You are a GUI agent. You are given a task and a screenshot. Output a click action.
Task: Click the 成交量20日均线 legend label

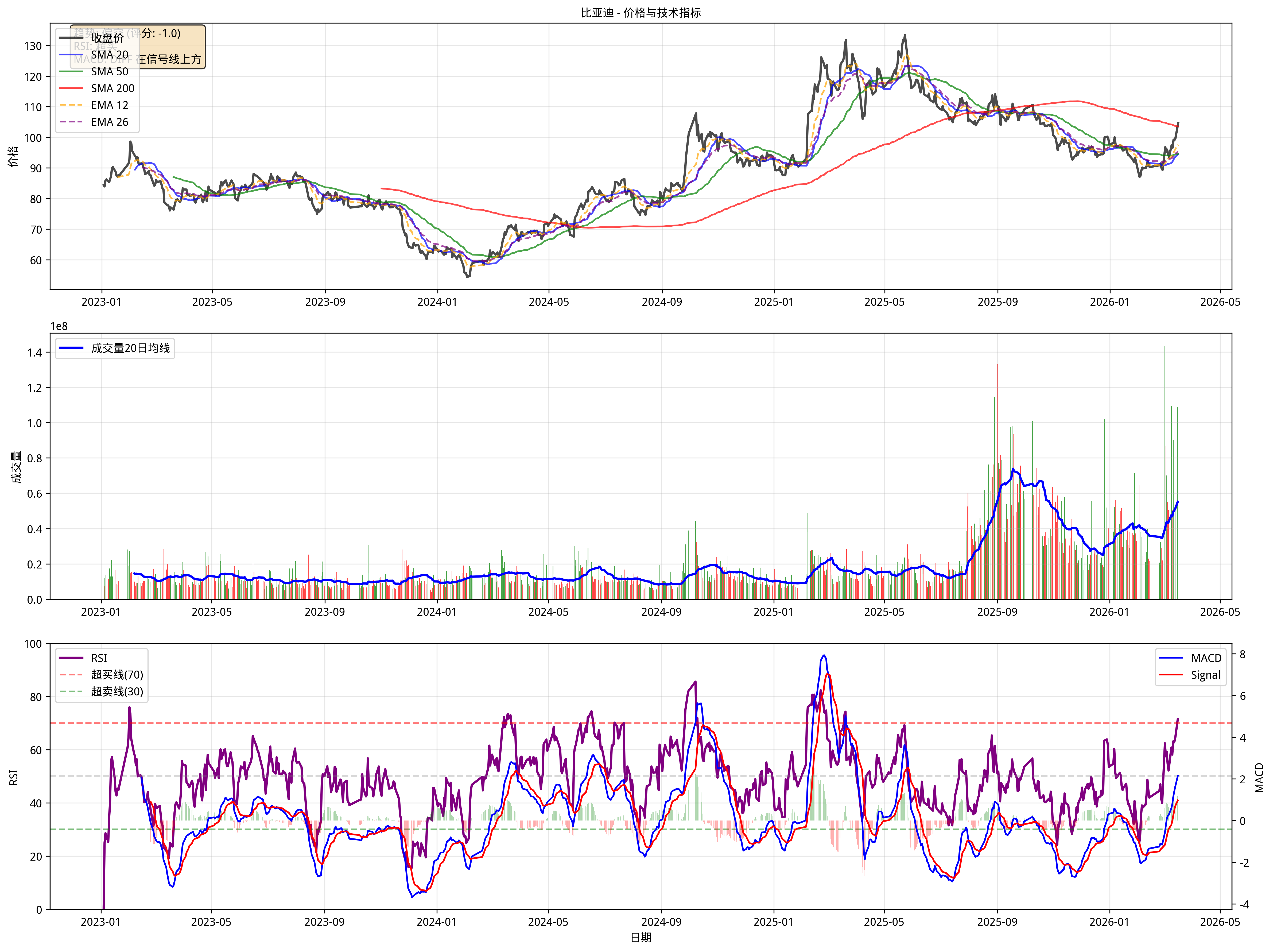[x=130, y=348]
